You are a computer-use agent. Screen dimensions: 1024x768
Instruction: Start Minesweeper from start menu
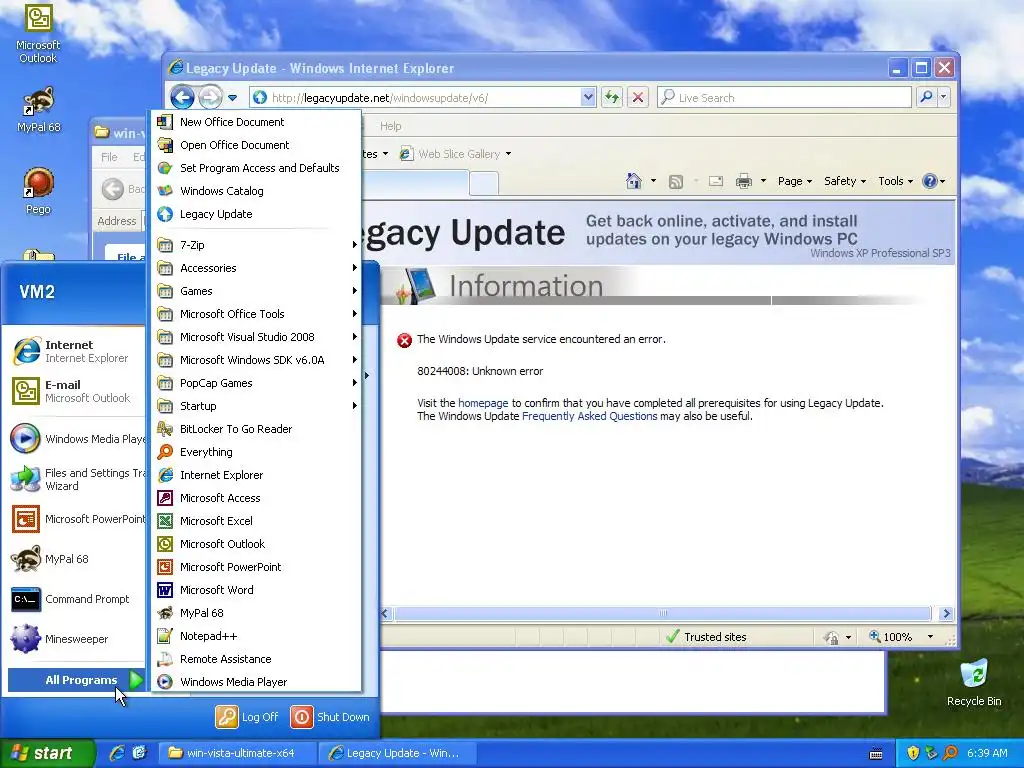76,639
